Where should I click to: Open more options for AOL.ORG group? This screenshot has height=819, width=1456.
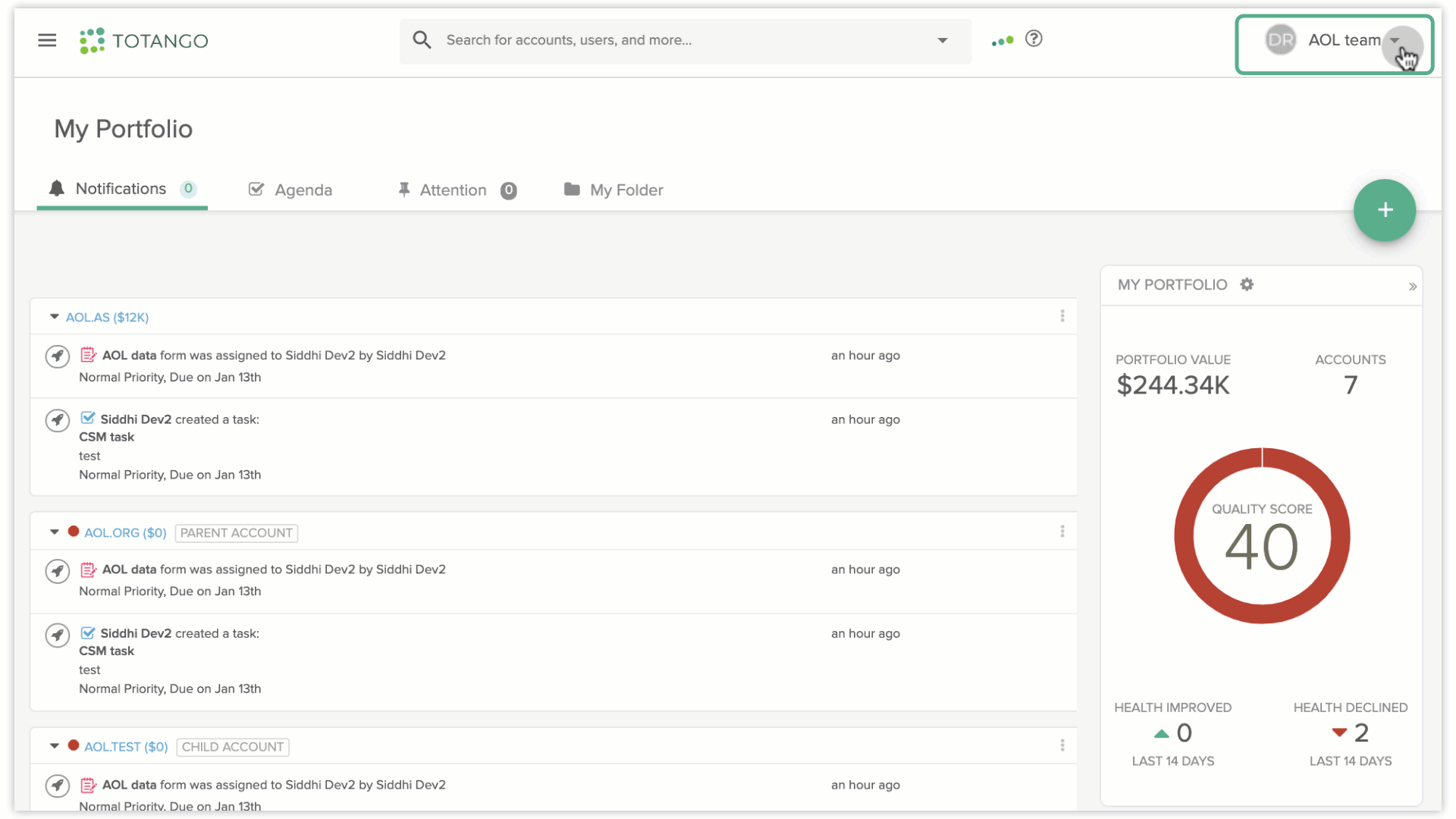[x=1062, y=532]
